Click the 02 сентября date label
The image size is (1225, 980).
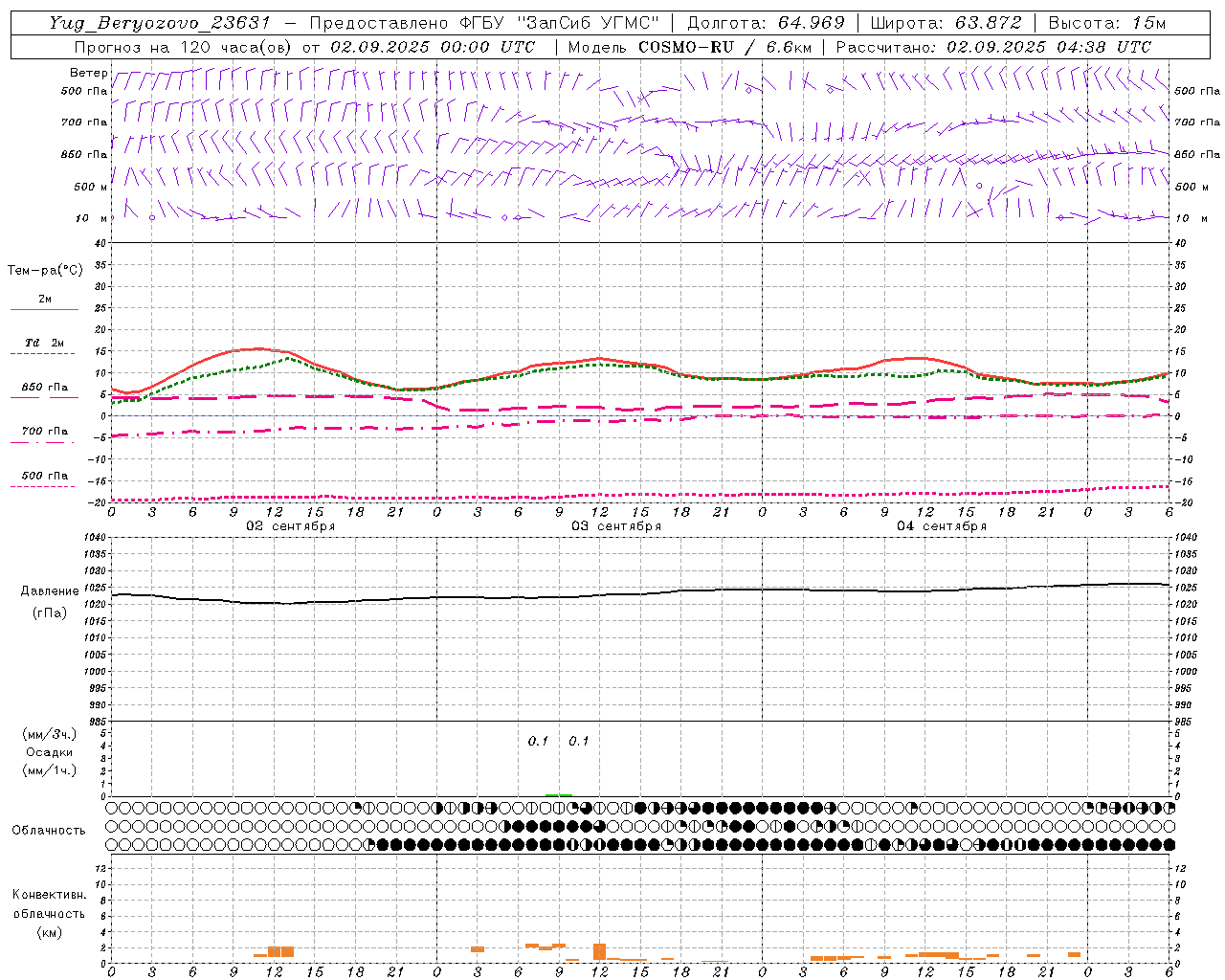(290, 526)
